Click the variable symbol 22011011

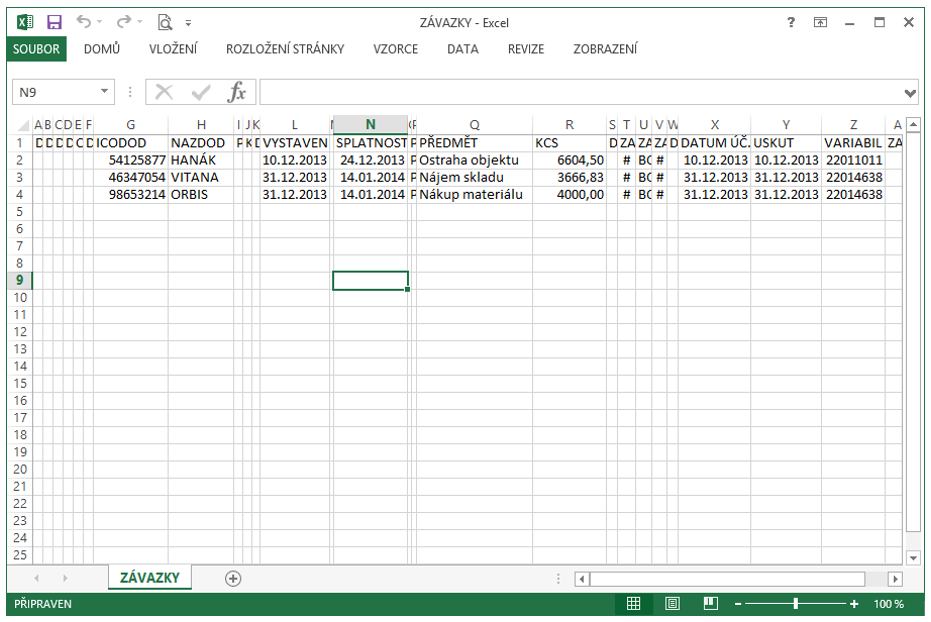(853, 160)
